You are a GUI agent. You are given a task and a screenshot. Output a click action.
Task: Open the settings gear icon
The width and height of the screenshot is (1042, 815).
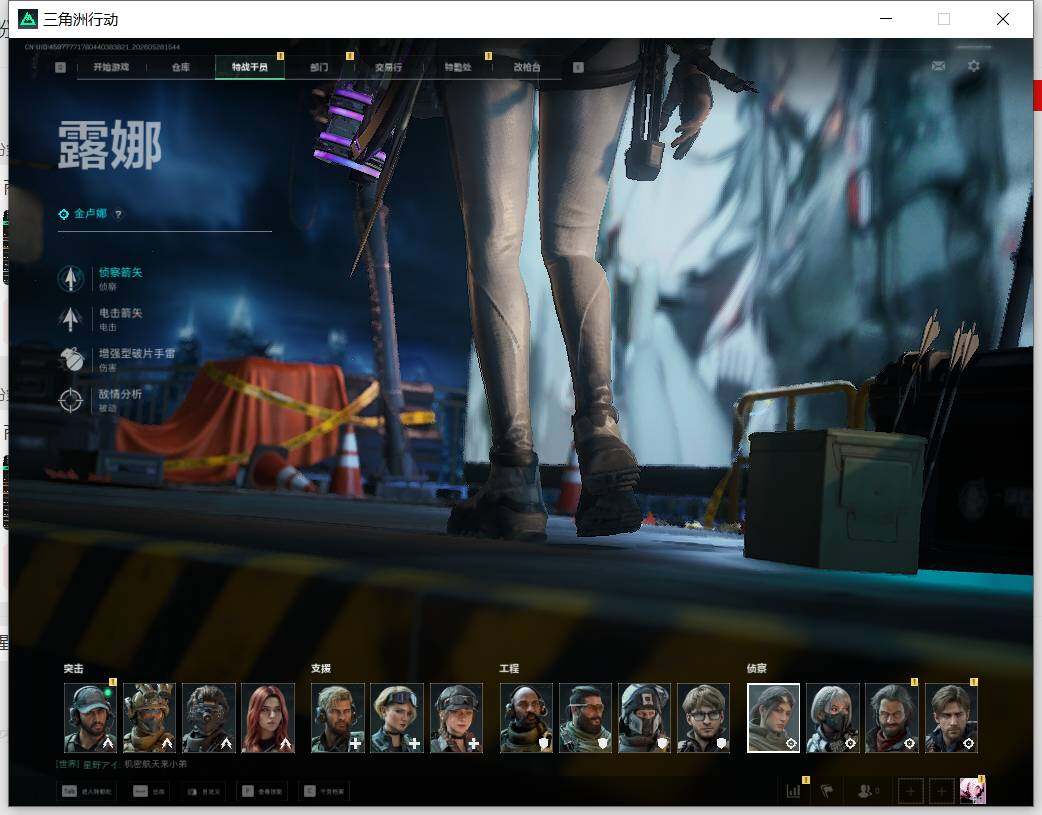[974, 66]
